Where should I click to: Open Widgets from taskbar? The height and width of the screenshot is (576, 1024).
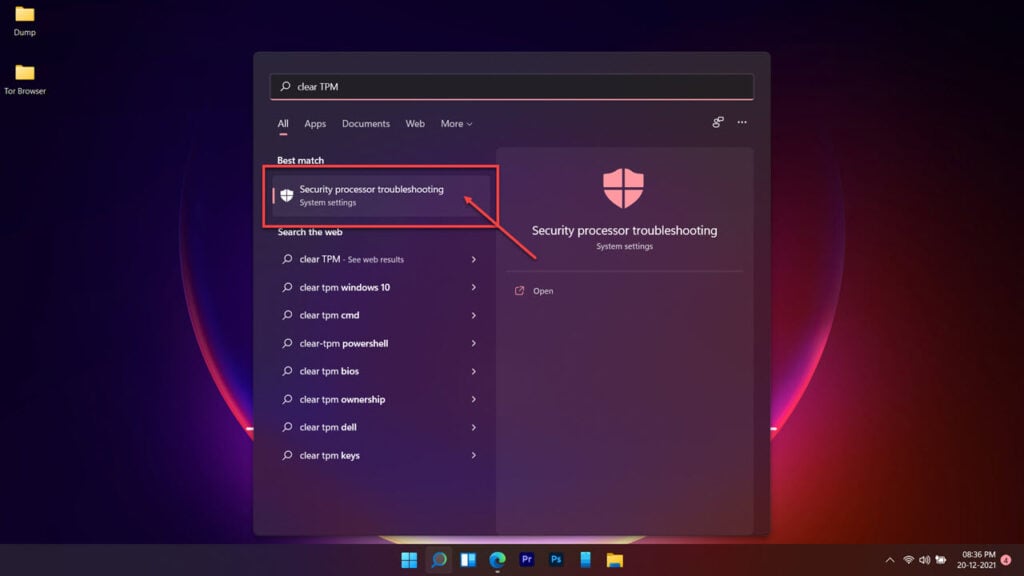click(468, 560)
